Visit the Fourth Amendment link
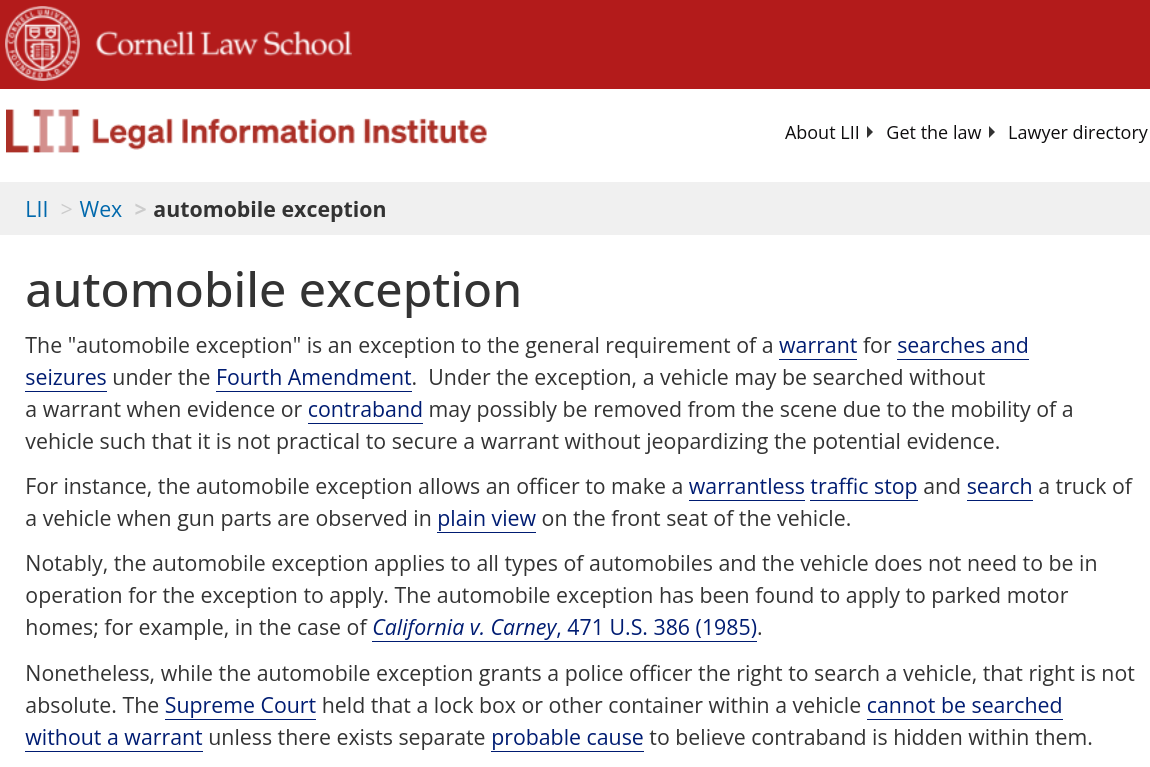Image resolution: width=1150 pixels, height=767 pixels. click(313, 378)
